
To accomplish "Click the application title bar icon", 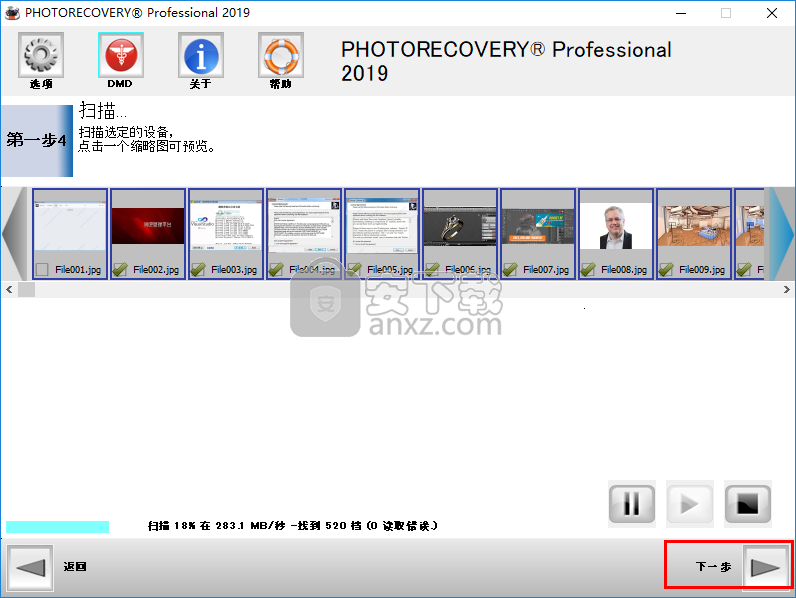I will (x=12, y=13).
